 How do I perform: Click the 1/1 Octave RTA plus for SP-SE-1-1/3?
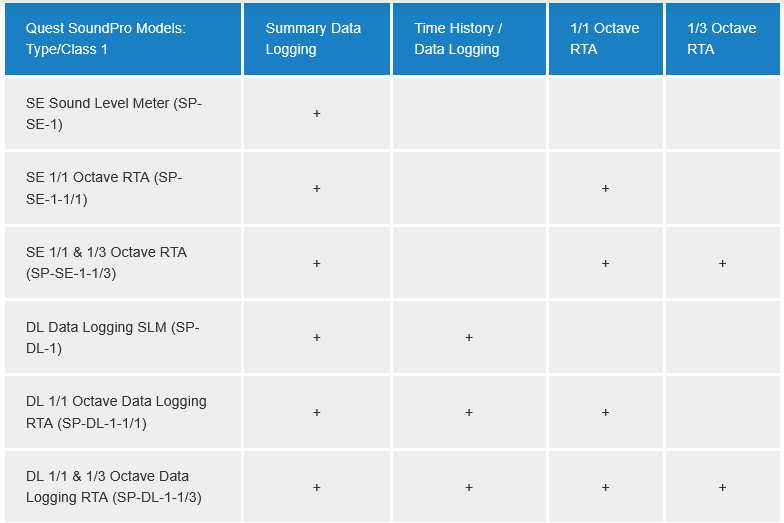tap(606, 263)
